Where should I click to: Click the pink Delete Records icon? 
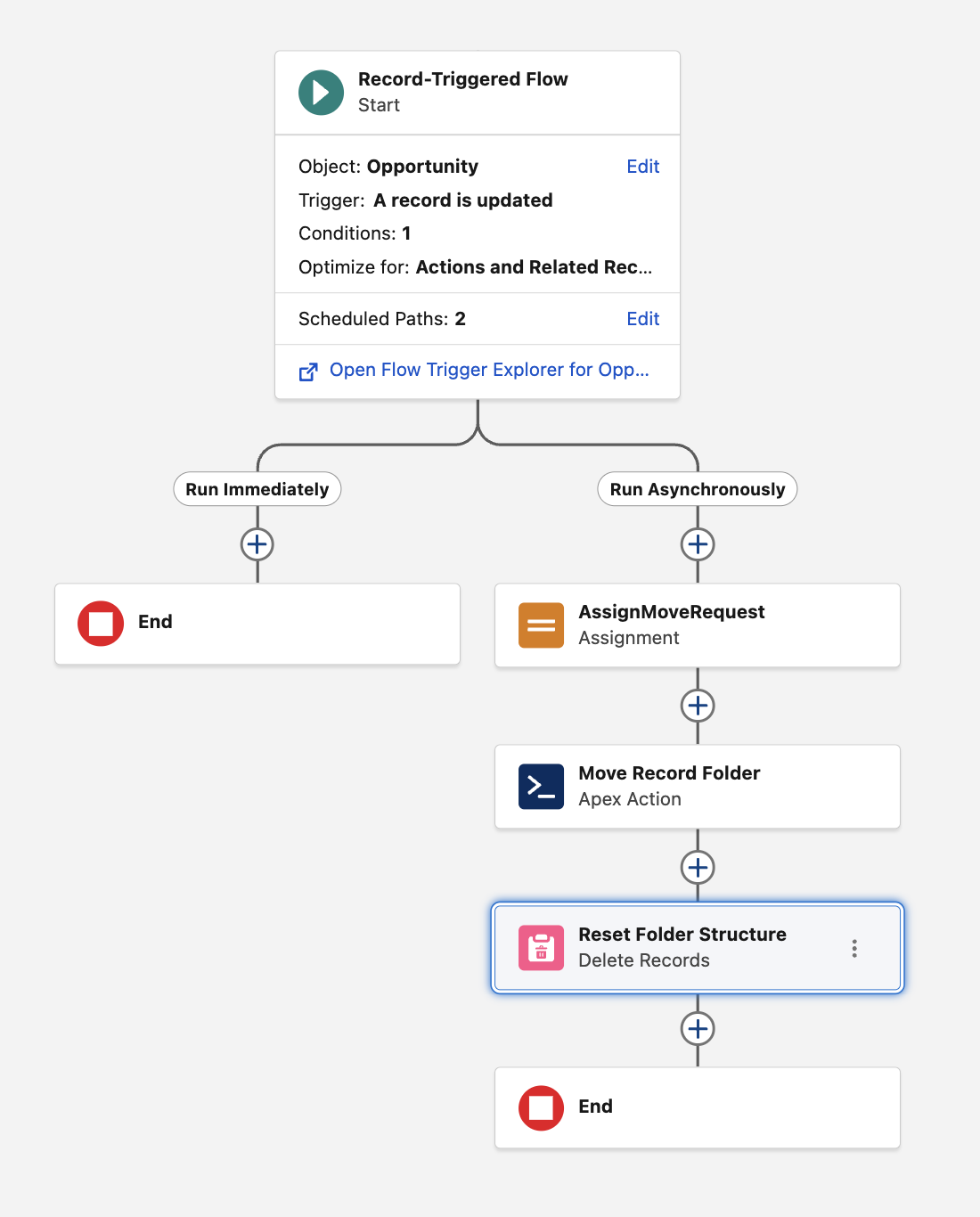coord(541,948)
